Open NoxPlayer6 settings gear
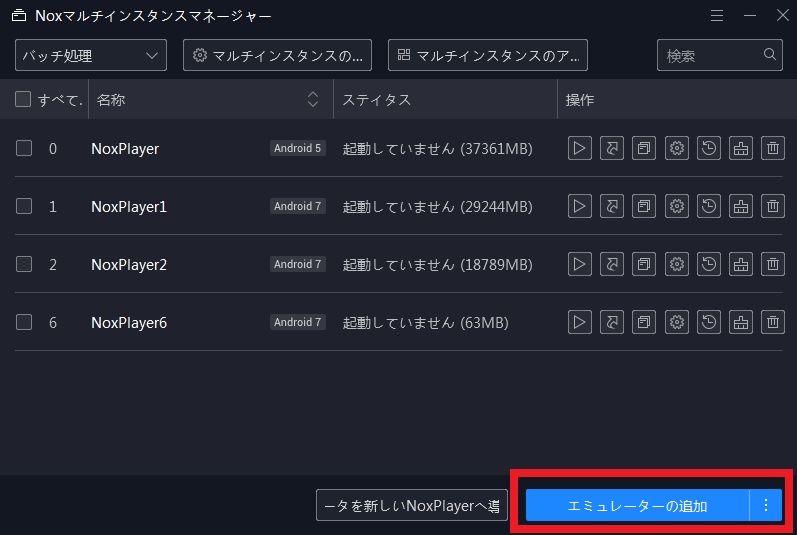The height and width of the screenshot is (535, 797). [677, 322]
